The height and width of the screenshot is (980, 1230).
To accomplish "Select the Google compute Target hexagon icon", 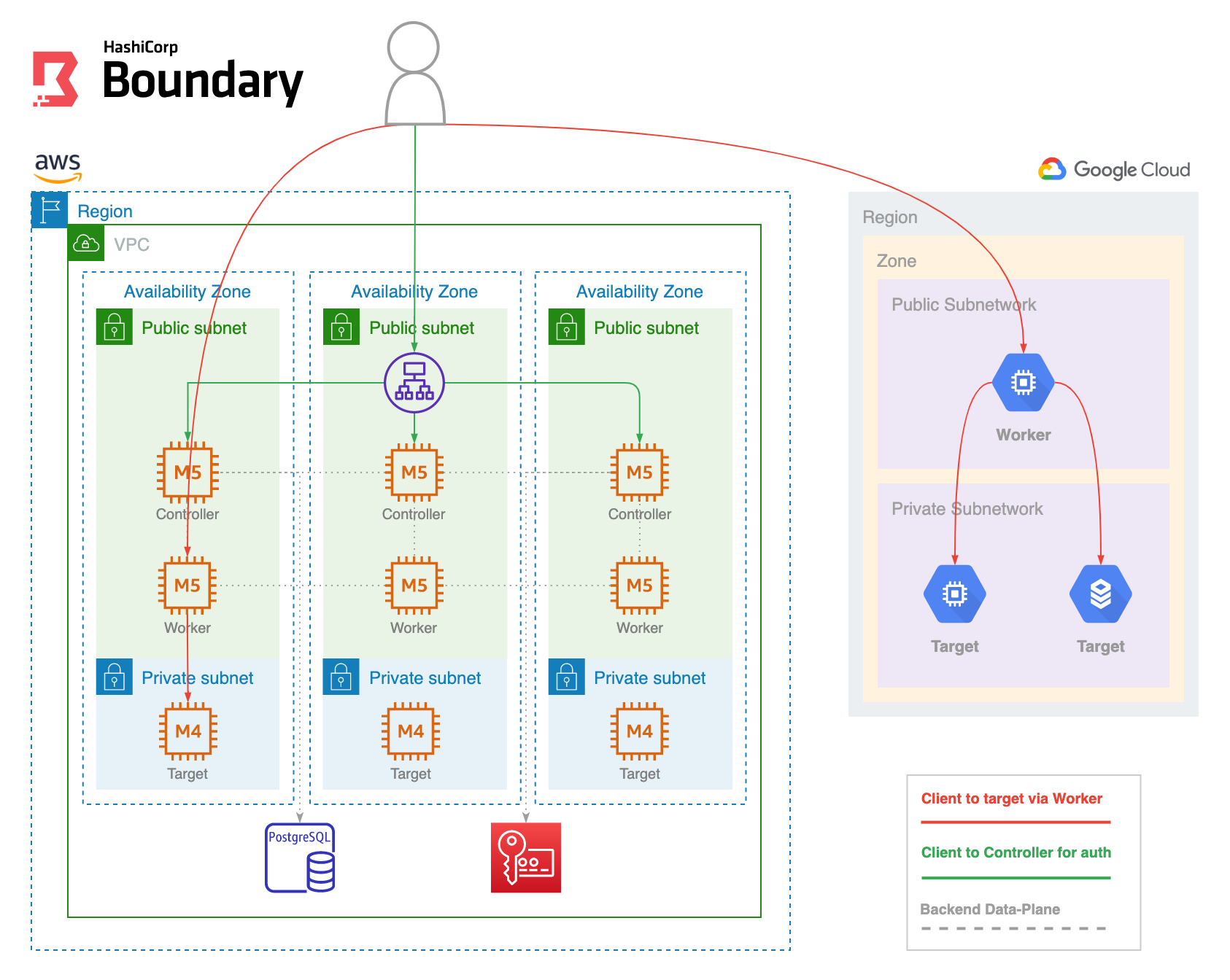I will (955, 594).
